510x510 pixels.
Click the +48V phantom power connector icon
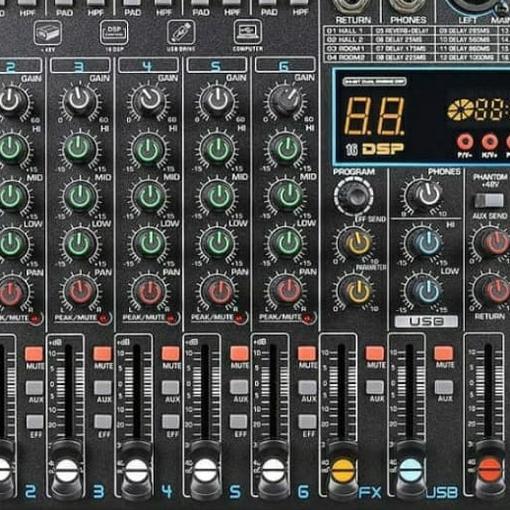pos(48,32)
